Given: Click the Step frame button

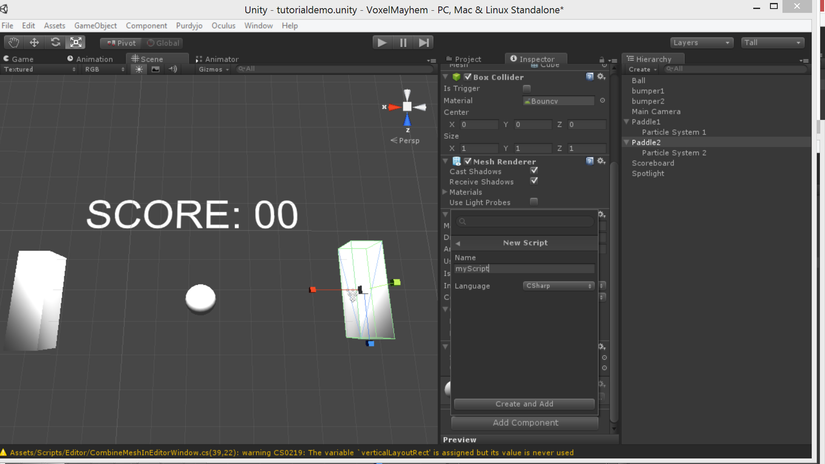Looking at the screenshot, I should click(x=424, y=43).
